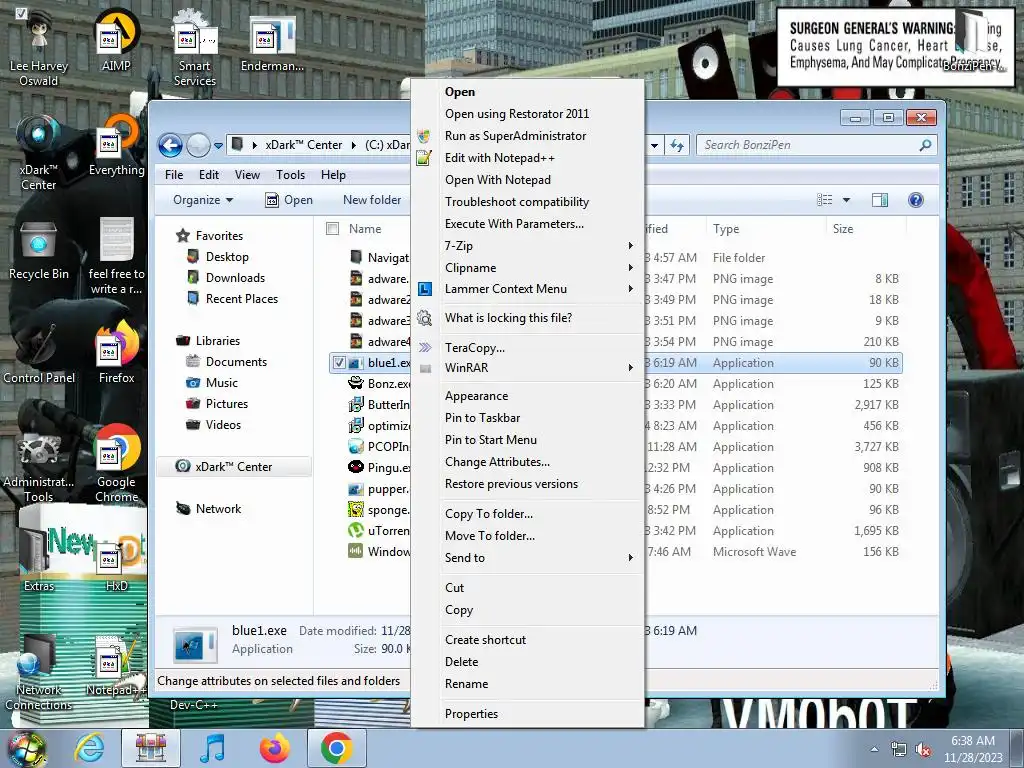Open Chrome from the taskbar
Image resolution: width=1024 pixels, height=768 pixels.
pyautogui.click(x=336, y=748)
